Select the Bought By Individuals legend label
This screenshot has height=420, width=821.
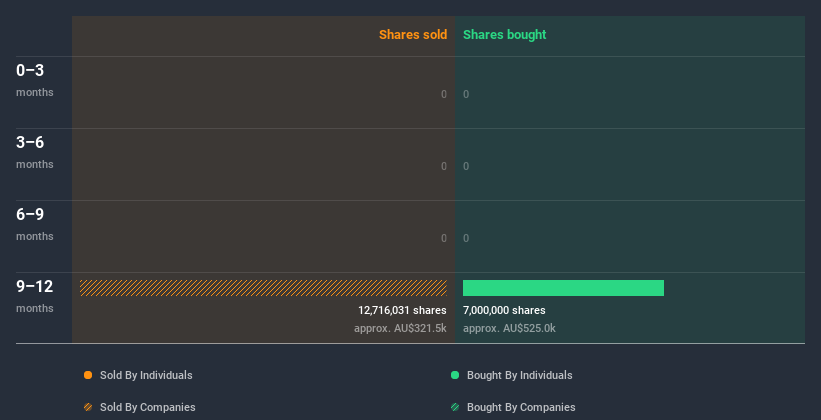(x=519, y=375)
